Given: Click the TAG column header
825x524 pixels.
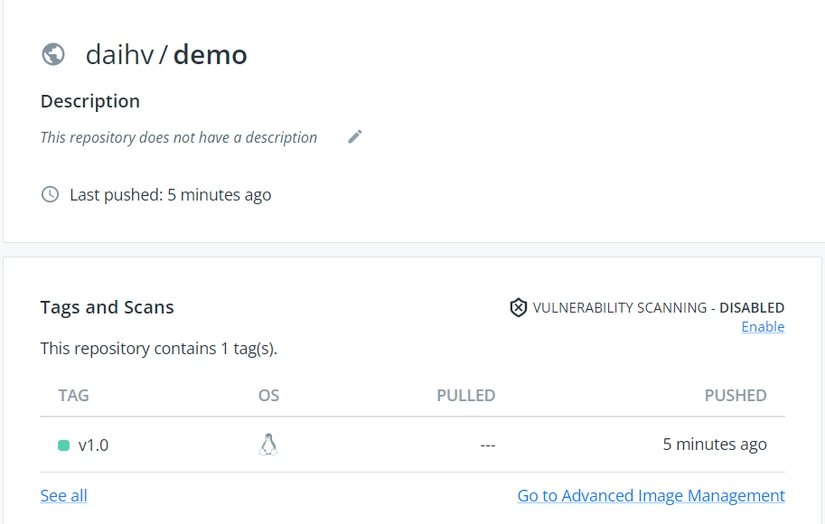Looking at the screenshot, I should (x=74, y=395).
